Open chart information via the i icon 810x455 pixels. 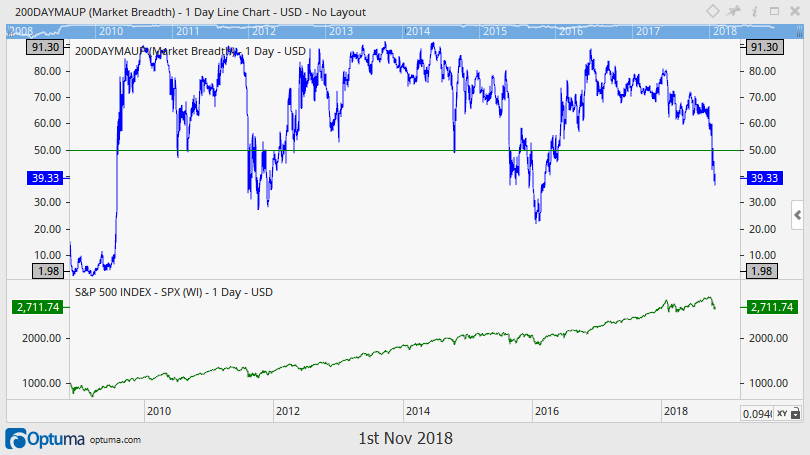click(754, 11)
